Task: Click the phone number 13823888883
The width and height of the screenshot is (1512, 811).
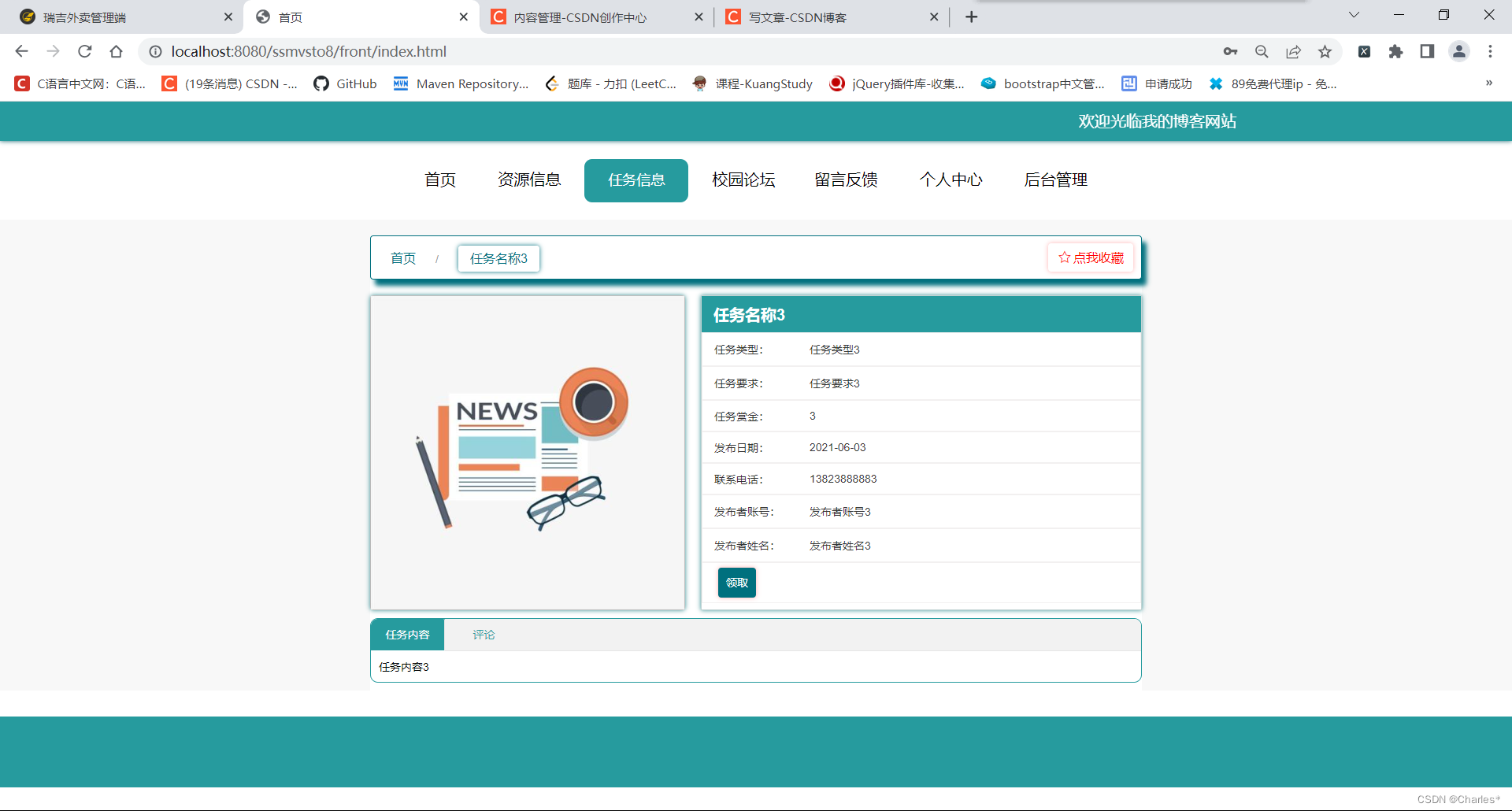Action: pos(843,479)
